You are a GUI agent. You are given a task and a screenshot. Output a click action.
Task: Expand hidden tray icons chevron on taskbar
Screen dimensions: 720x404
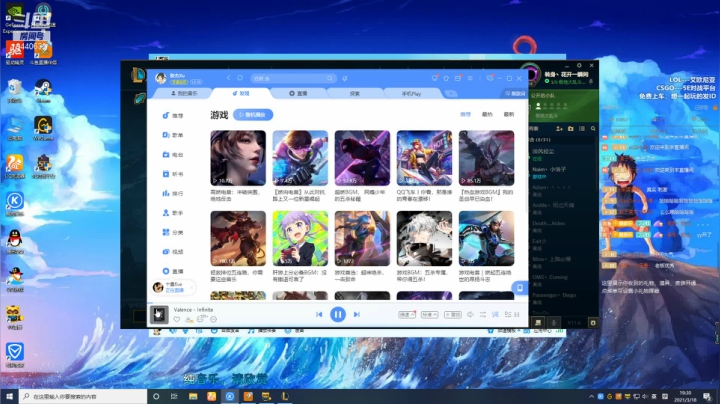[591, 396]
